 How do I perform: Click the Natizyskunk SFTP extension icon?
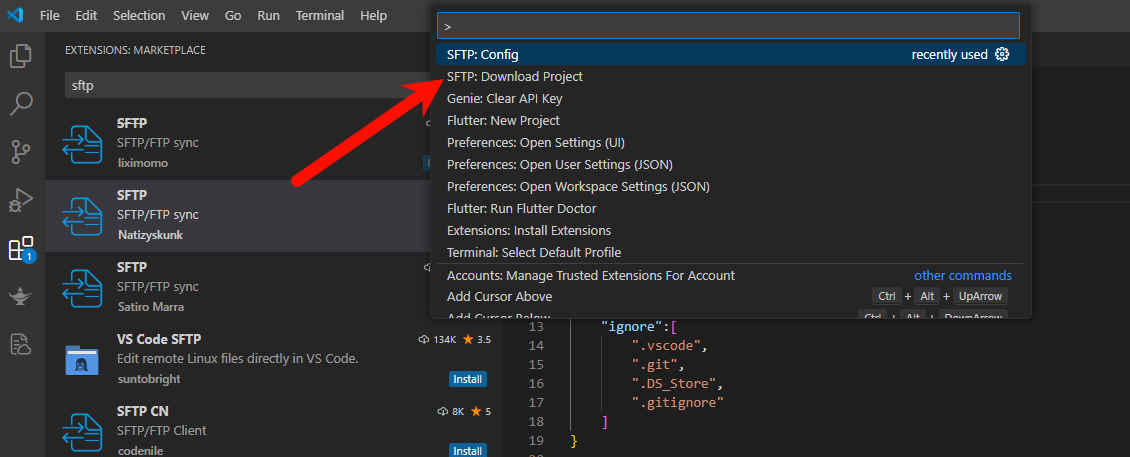coord(81,216)
